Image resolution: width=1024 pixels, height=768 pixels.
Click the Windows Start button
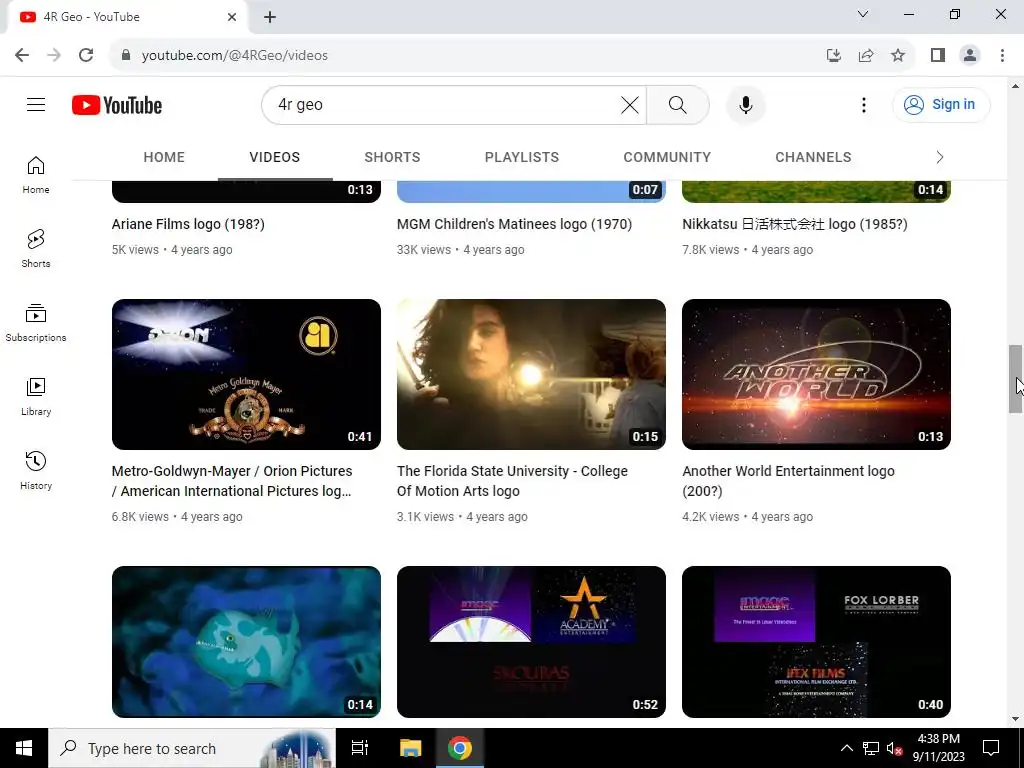pyautogui.click(x=24, y=748)
